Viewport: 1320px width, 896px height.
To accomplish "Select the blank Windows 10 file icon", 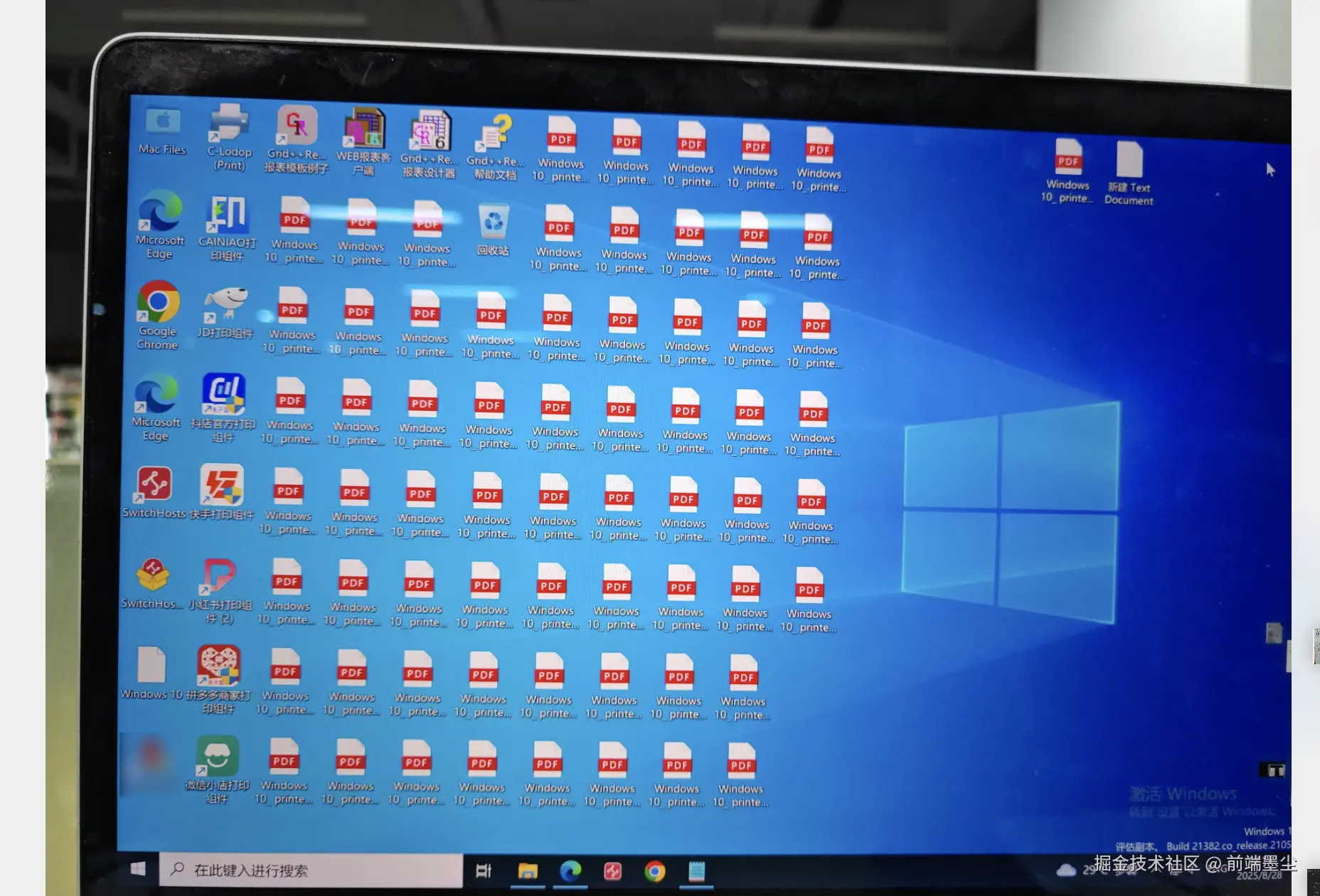I will [x=151, y=673].
